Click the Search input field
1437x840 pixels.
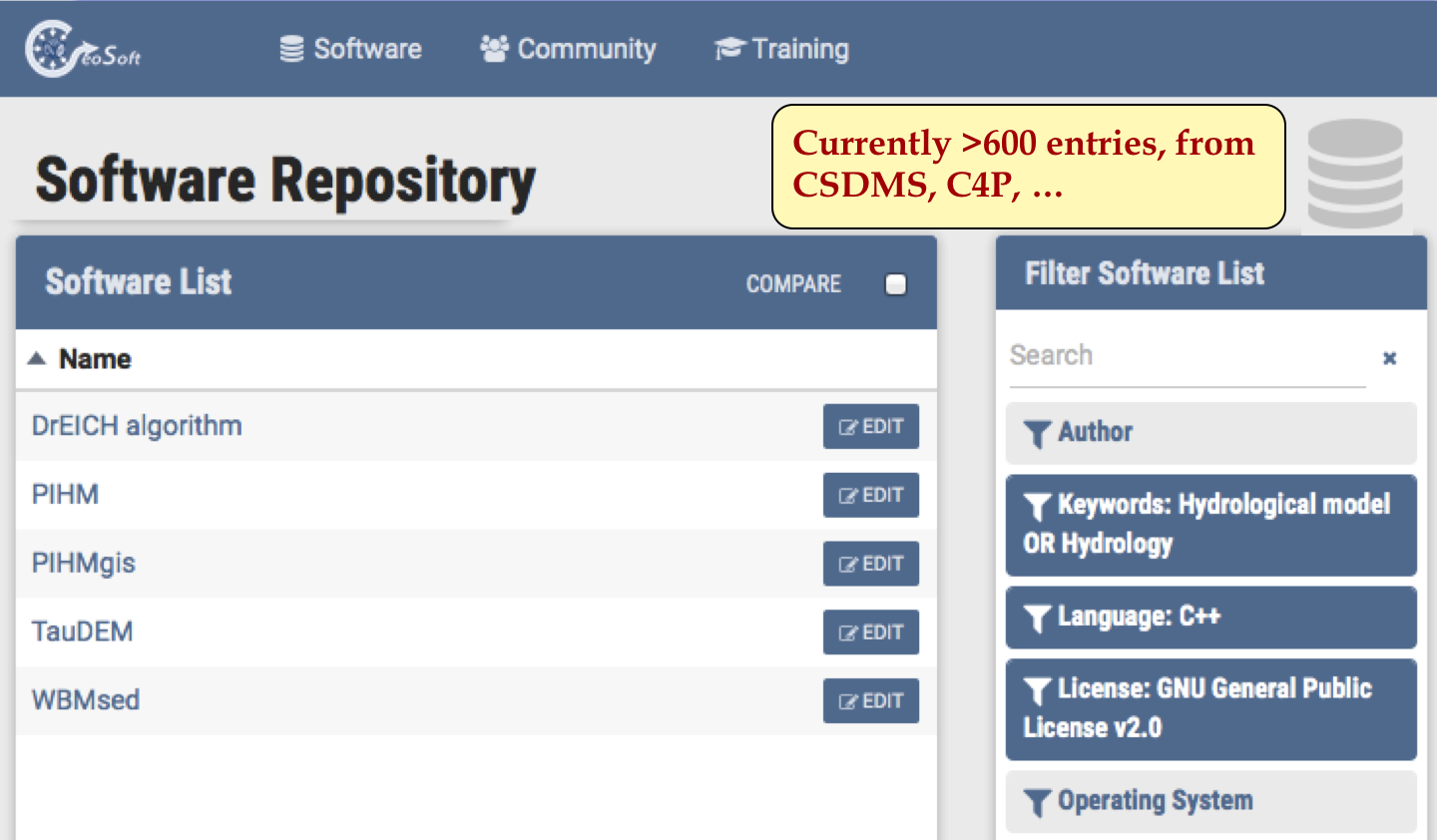point(1186,356)
